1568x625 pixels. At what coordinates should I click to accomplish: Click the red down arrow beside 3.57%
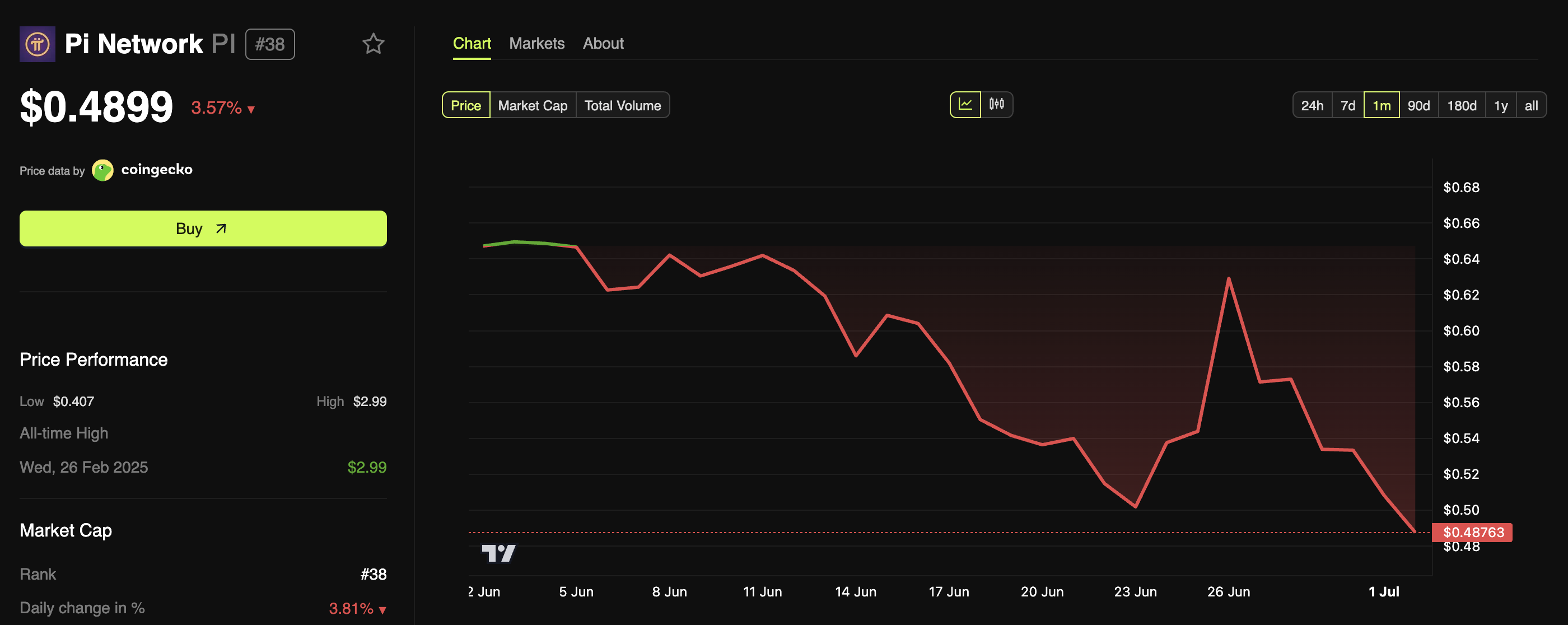coord(251,110)
